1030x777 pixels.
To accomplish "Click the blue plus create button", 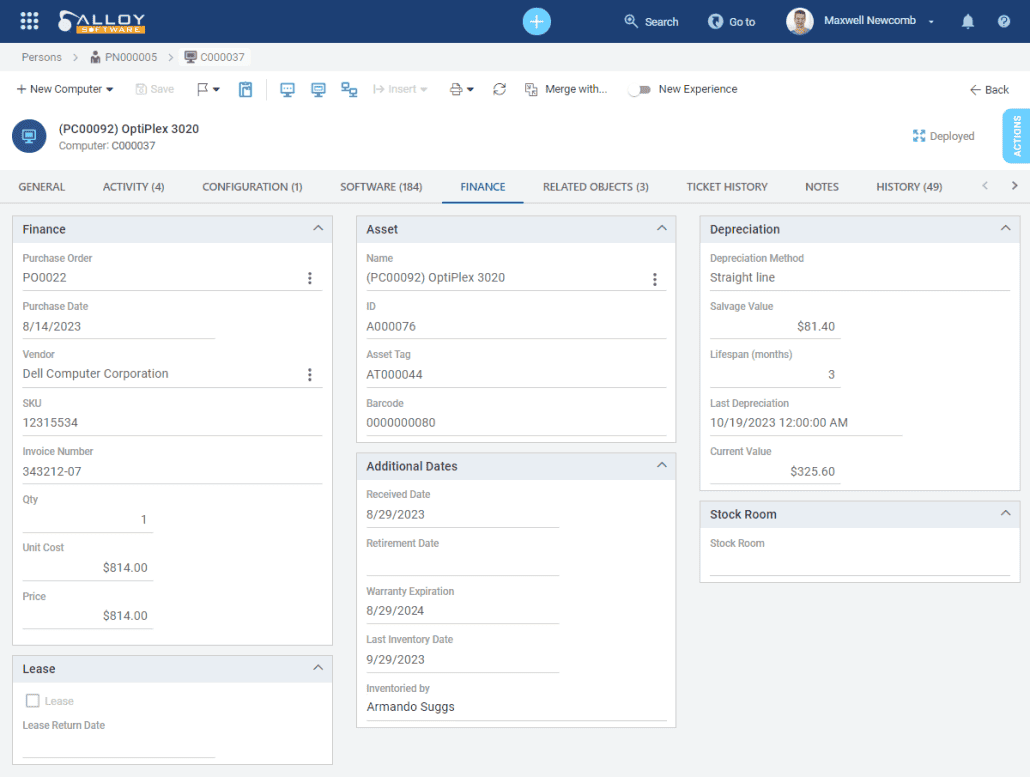I will tap(537, 21).
